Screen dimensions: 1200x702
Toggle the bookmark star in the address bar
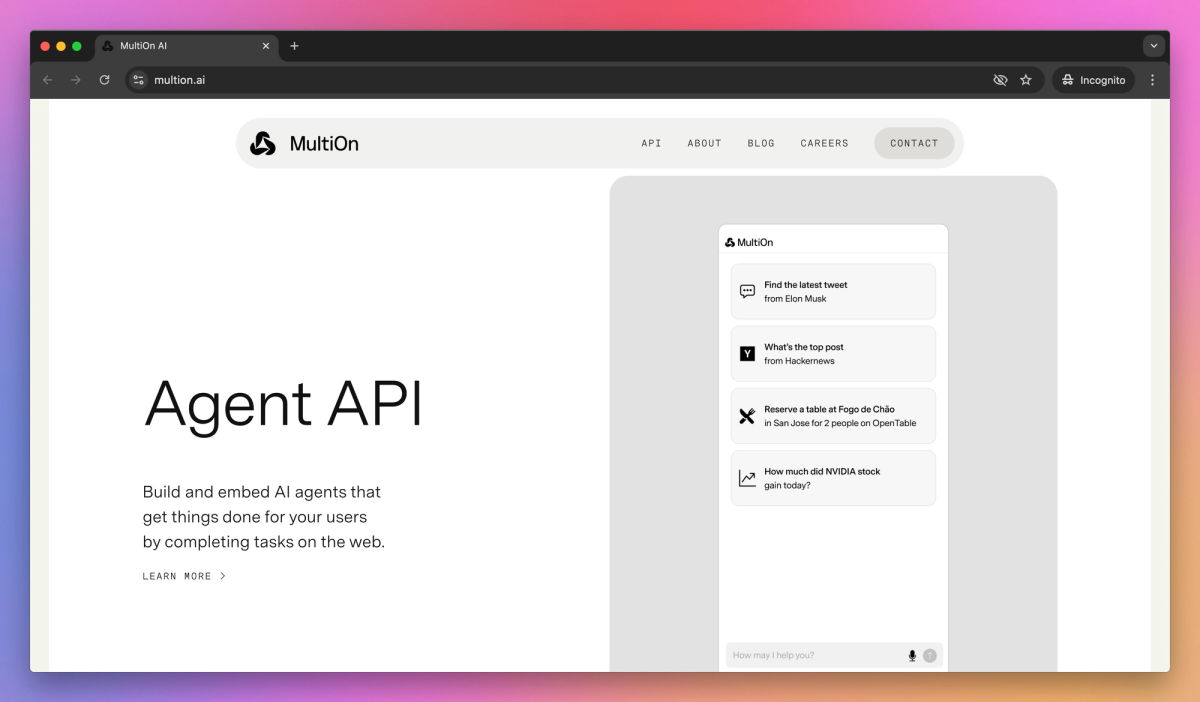tap(1024, 79)
